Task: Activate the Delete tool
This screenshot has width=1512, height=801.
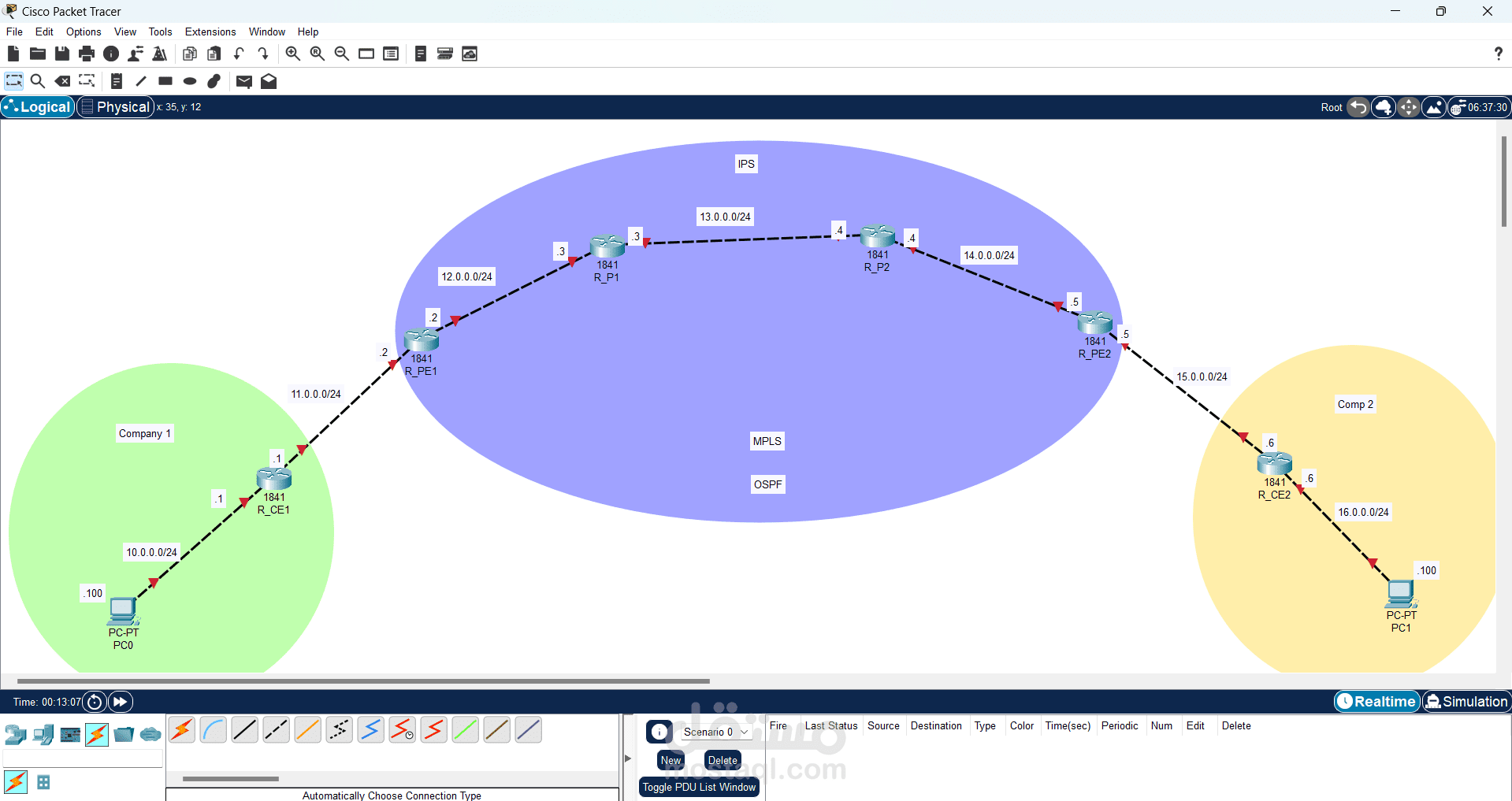Action: pyautogui.click(x=62, y=81)
